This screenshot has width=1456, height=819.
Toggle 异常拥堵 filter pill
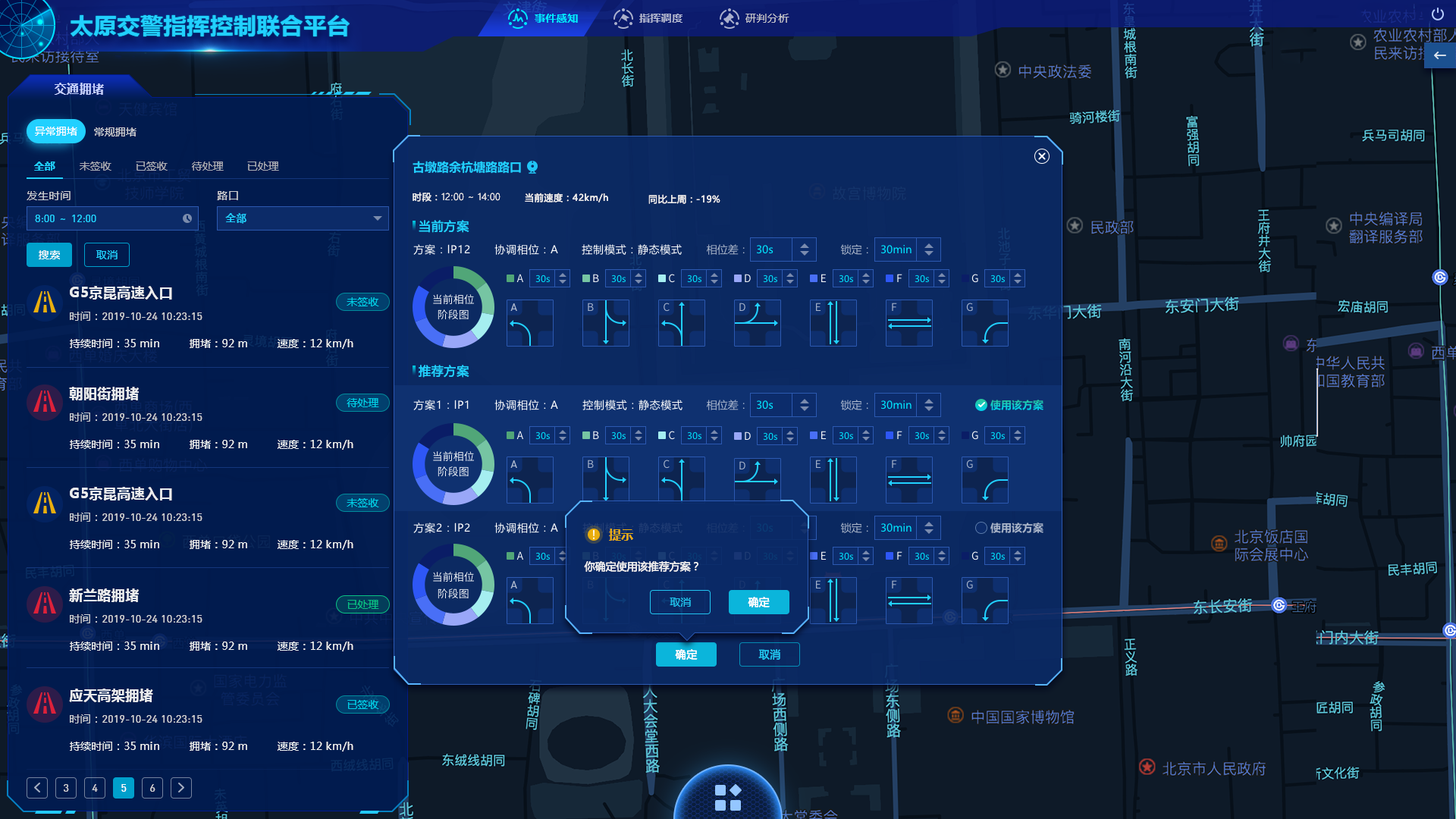pos(56,131)
